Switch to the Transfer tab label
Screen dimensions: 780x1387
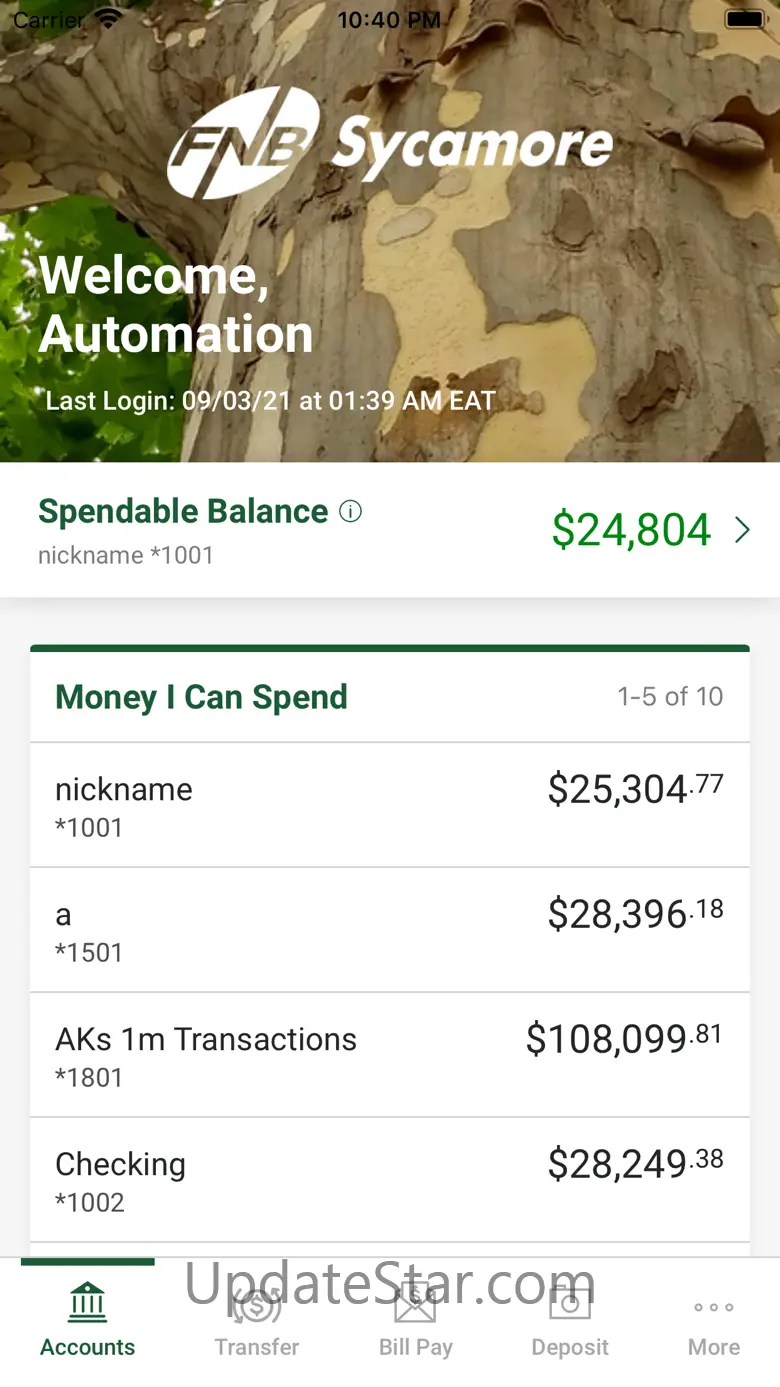(x=257, y=1347)
